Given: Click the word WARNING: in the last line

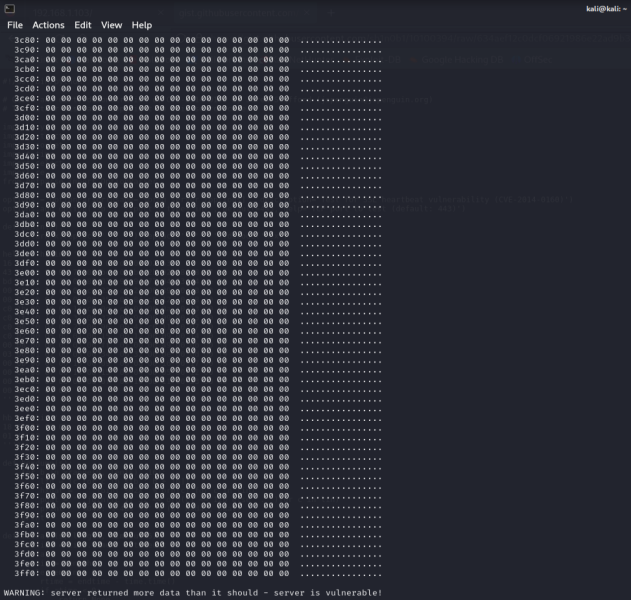Looking at the screenshot, I should click(24, 593).
